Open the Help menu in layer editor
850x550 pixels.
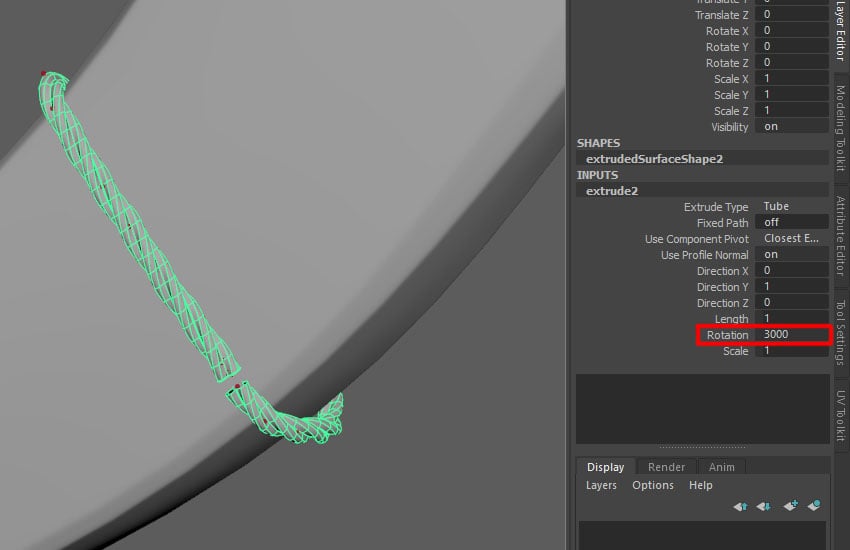pyautogui.click(x=700, y=486)
